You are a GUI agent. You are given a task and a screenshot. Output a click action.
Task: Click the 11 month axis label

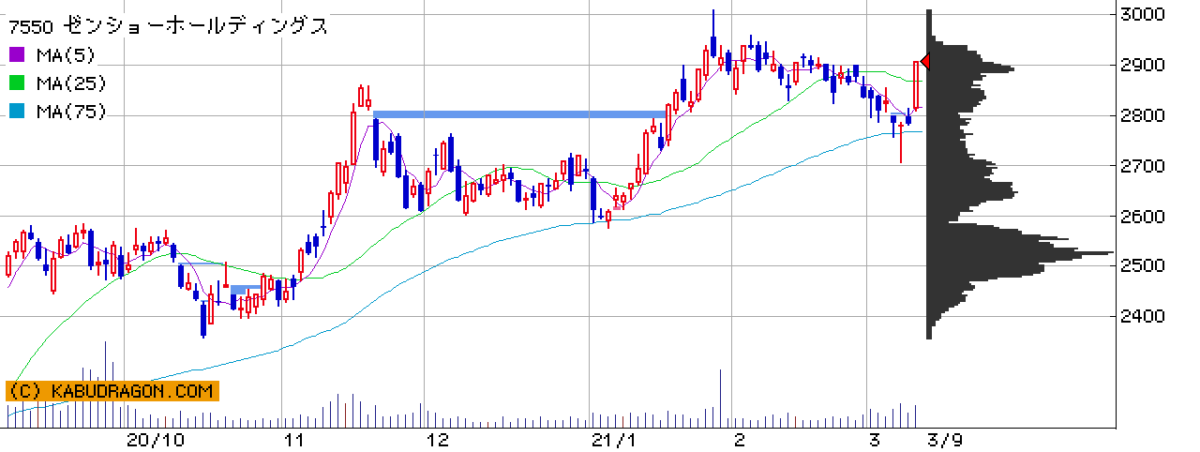point(294,440)
